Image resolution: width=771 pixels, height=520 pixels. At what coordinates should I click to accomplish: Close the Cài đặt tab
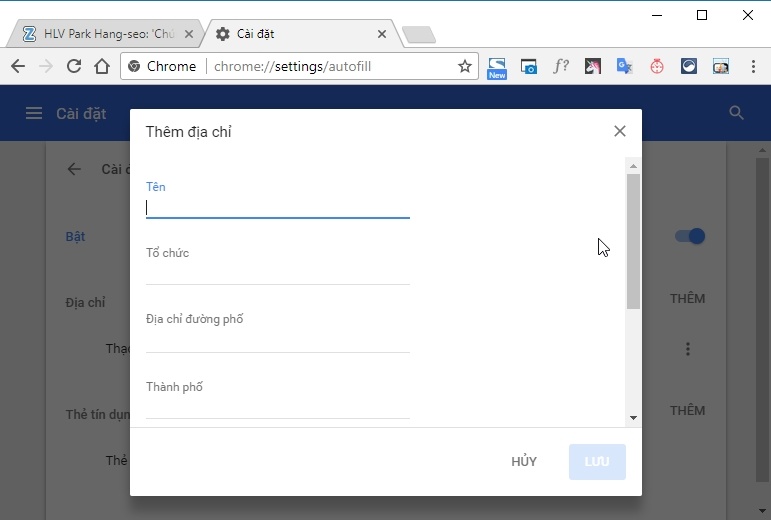tap(382, 34)
